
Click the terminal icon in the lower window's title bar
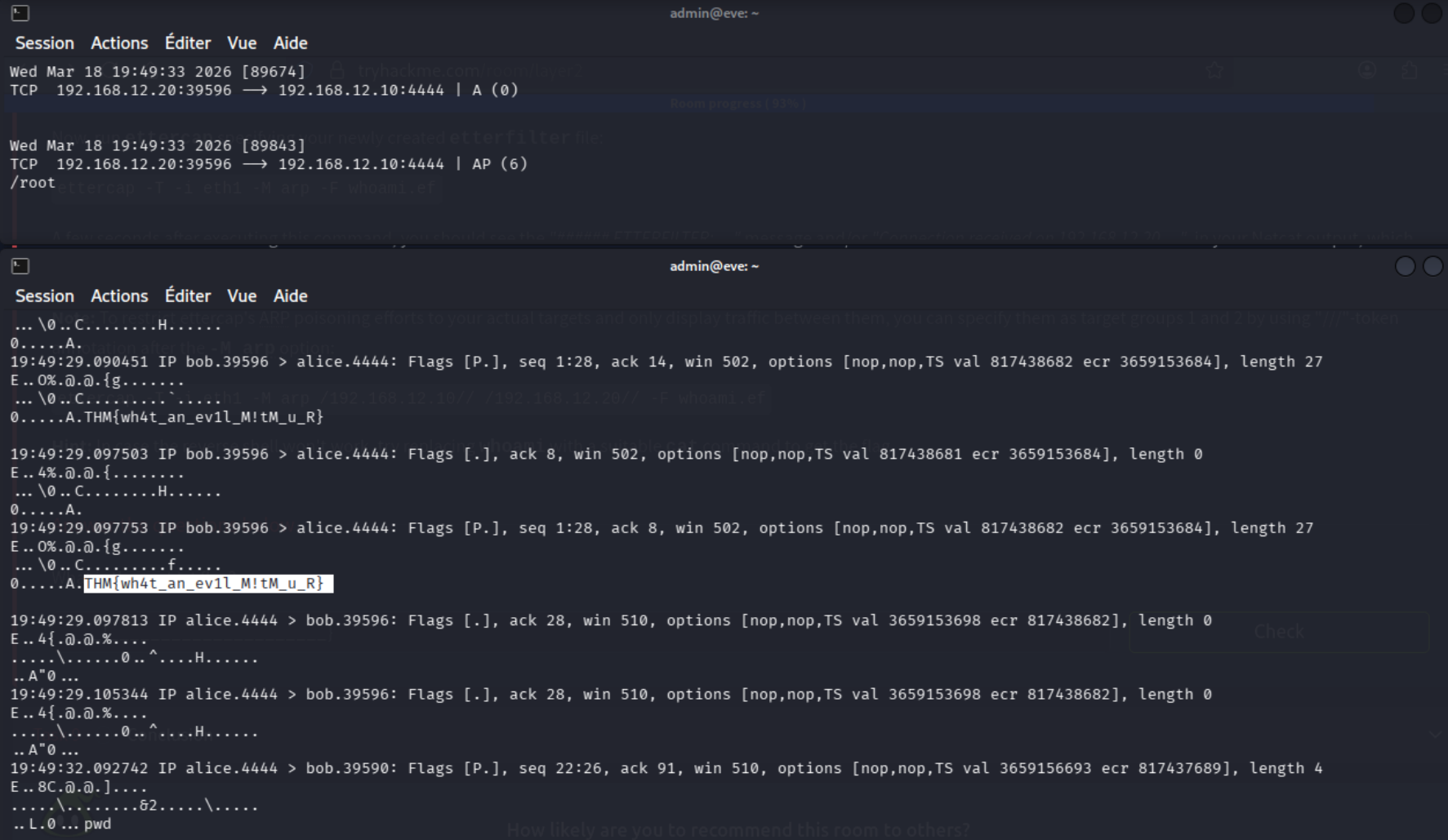pos(20,266)
